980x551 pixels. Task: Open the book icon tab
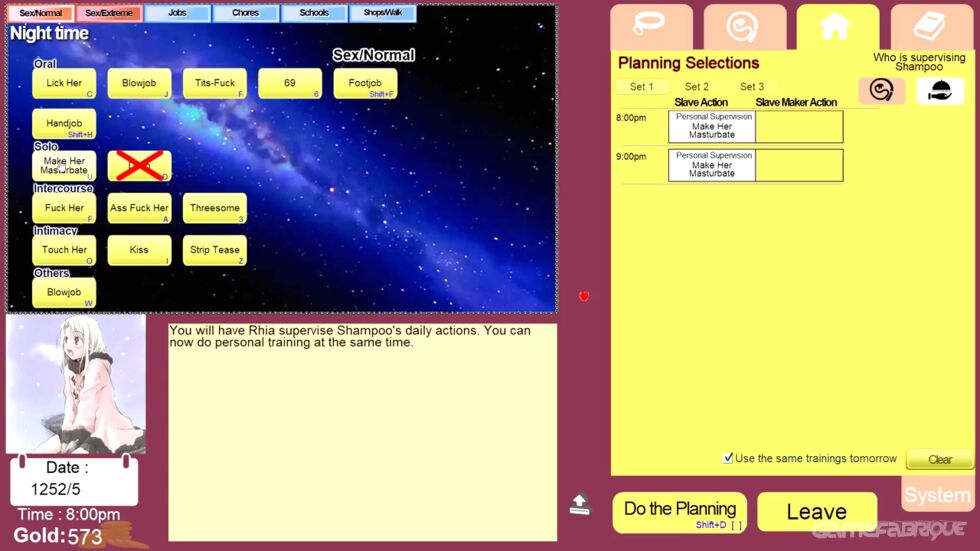pos(931,27)
